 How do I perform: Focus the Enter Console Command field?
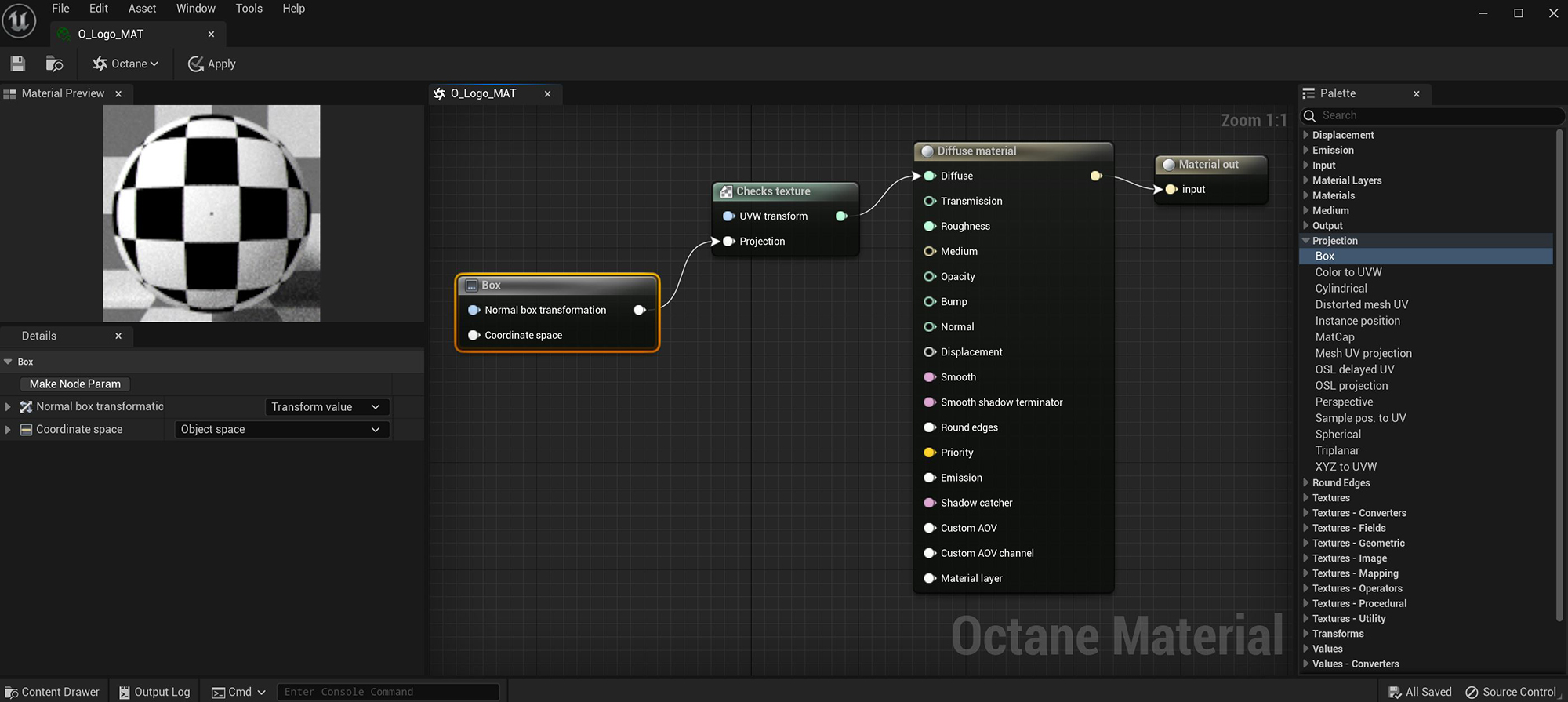(x=388, y=692)
